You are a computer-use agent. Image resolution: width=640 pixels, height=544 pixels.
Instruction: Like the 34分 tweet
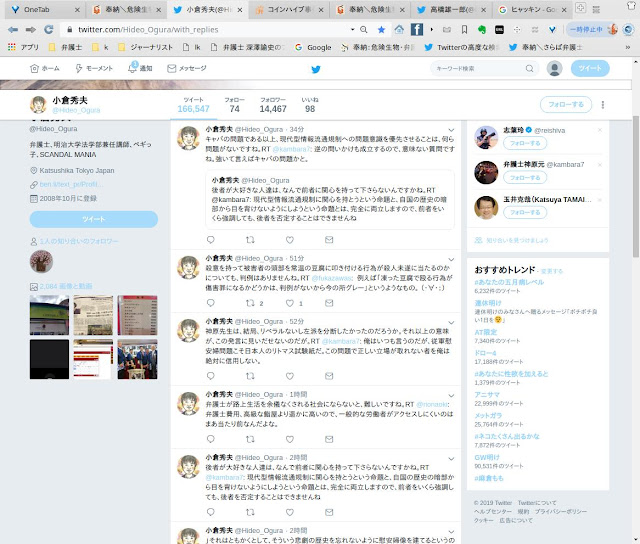click(x=290, y=240)
